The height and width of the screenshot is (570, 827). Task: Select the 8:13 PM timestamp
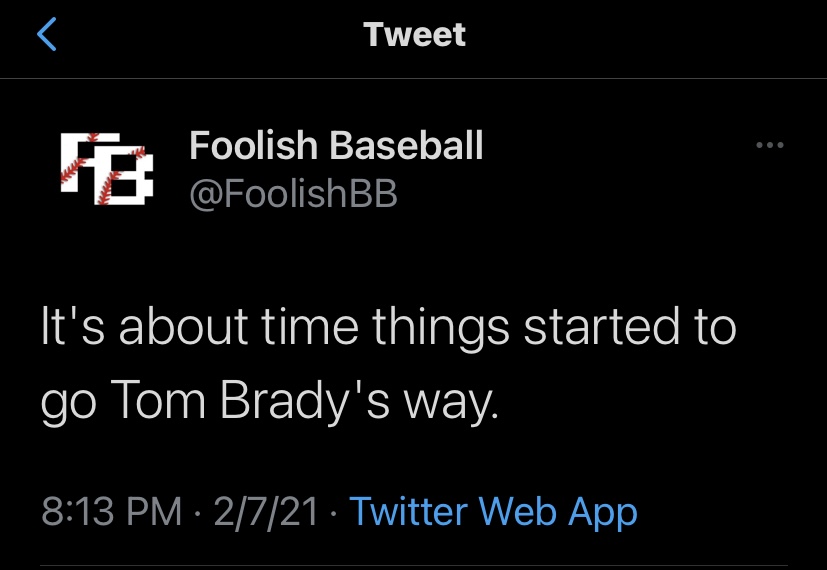point(111,511)
